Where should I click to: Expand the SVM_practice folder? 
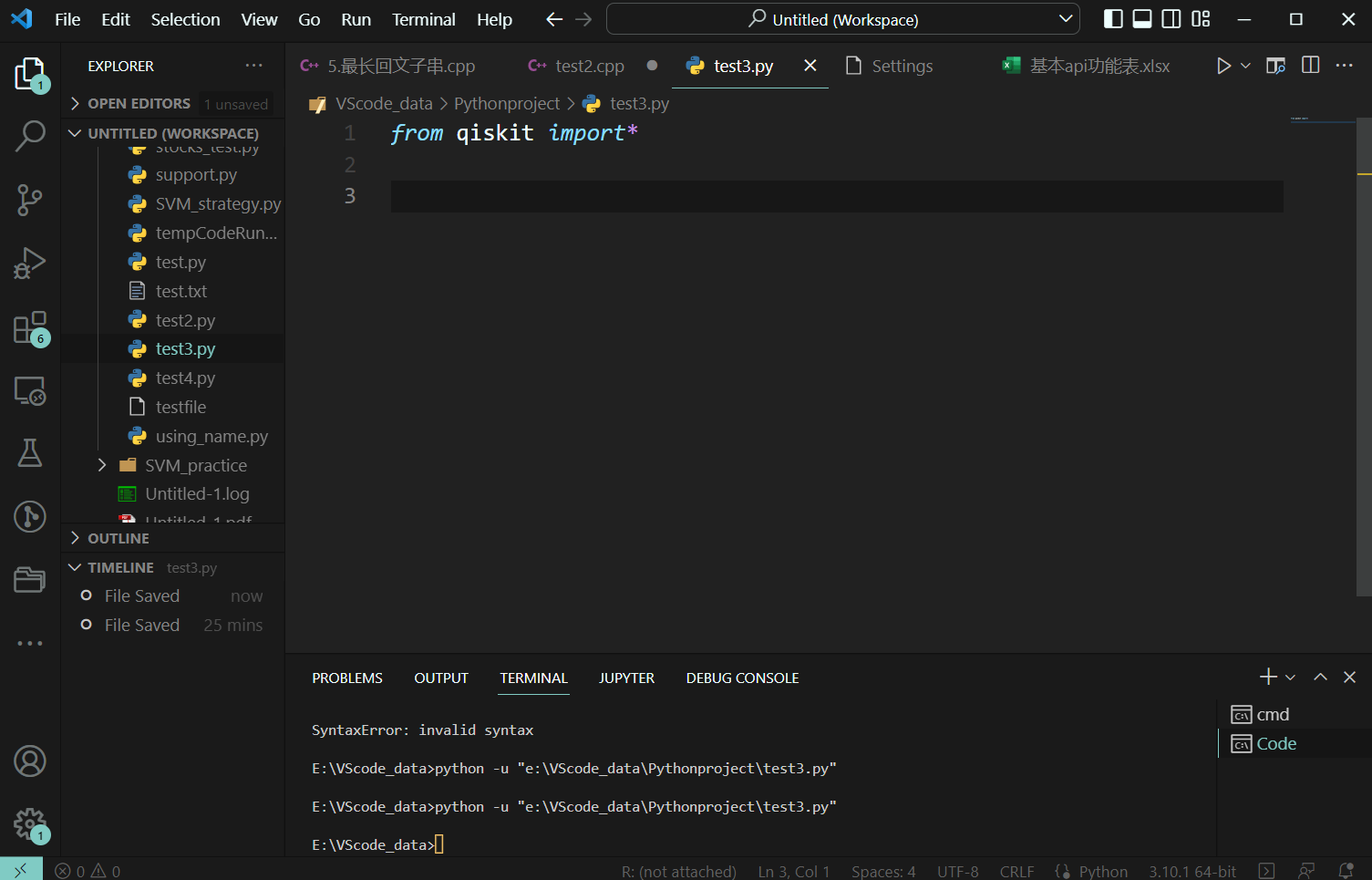click(101, 464)
